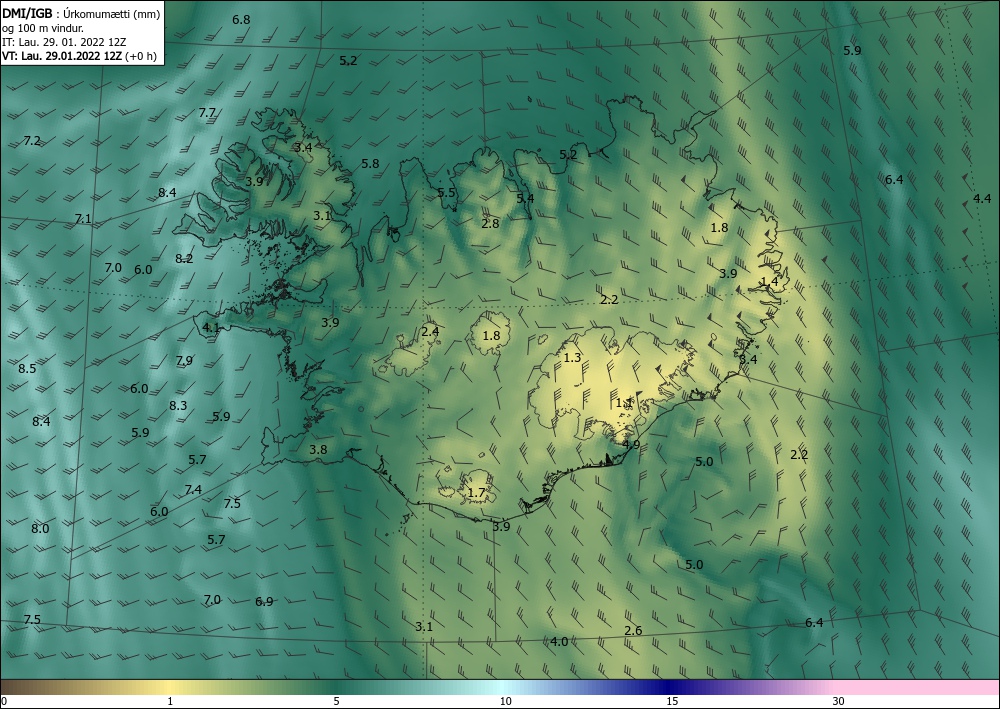Select the 8.2 value label

click(x=184, y=259)
